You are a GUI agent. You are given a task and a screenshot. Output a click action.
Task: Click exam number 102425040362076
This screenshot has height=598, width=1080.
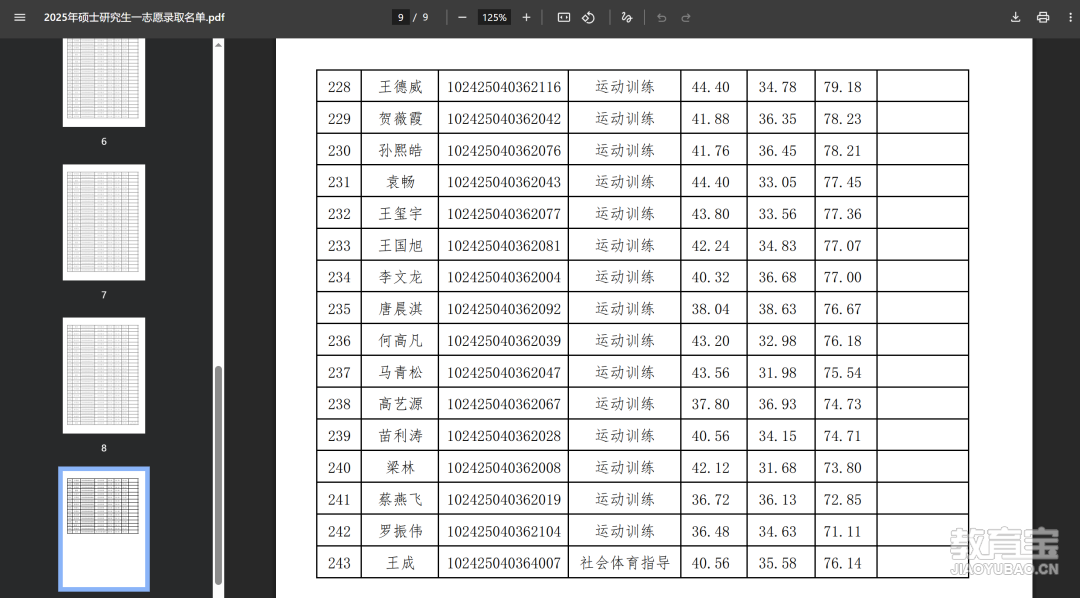(503, 150)
